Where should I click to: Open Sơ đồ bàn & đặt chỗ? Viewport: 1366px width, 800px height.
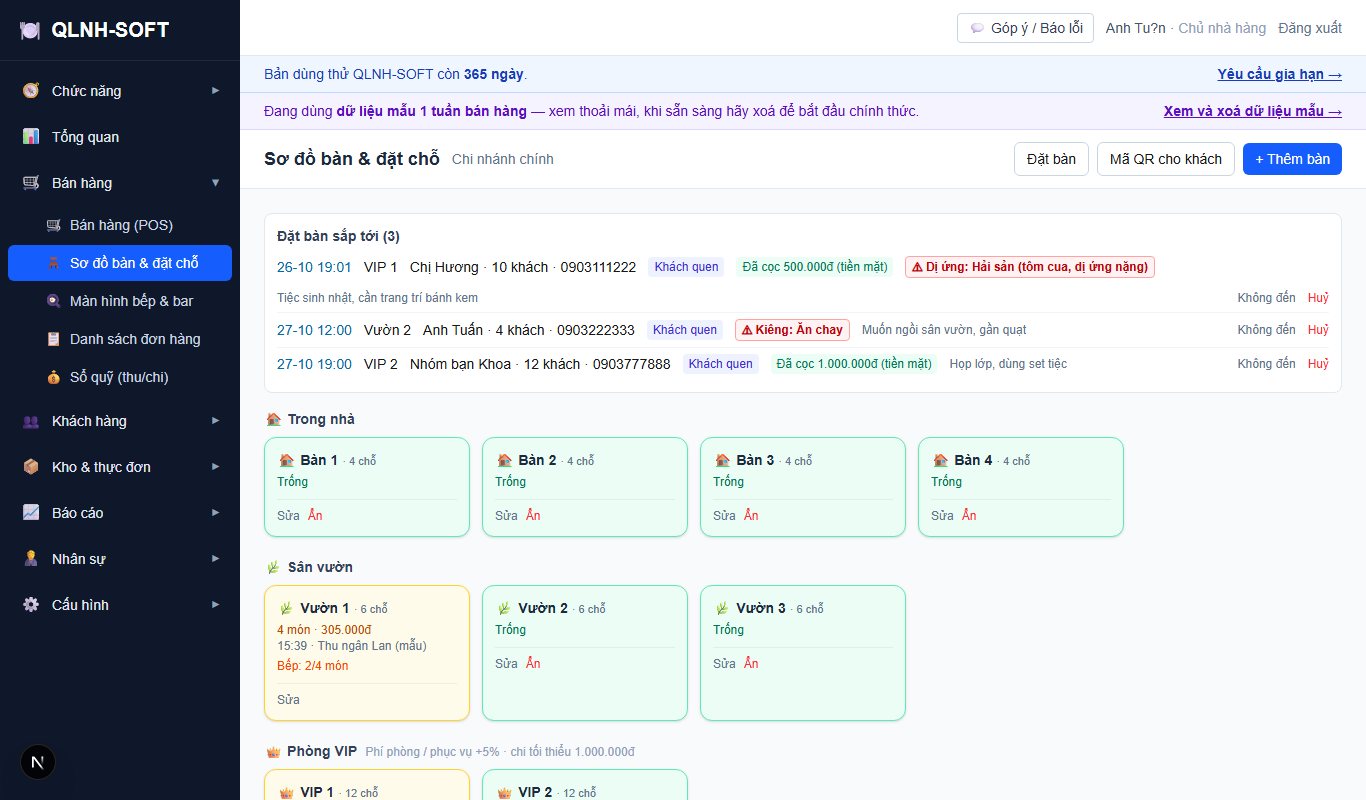click(120, 263)
